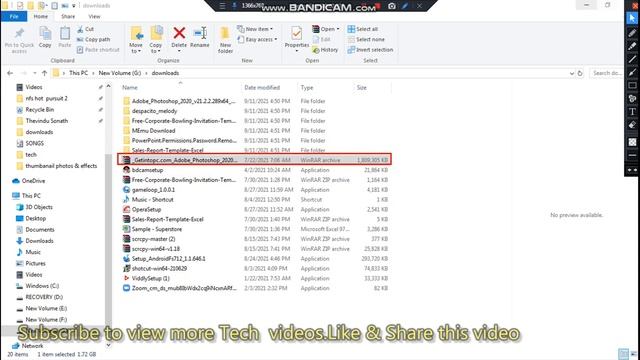Select the ViddlySetup (1) file
The width and height of the screenshot is (640, 360).
click(151, 278)
